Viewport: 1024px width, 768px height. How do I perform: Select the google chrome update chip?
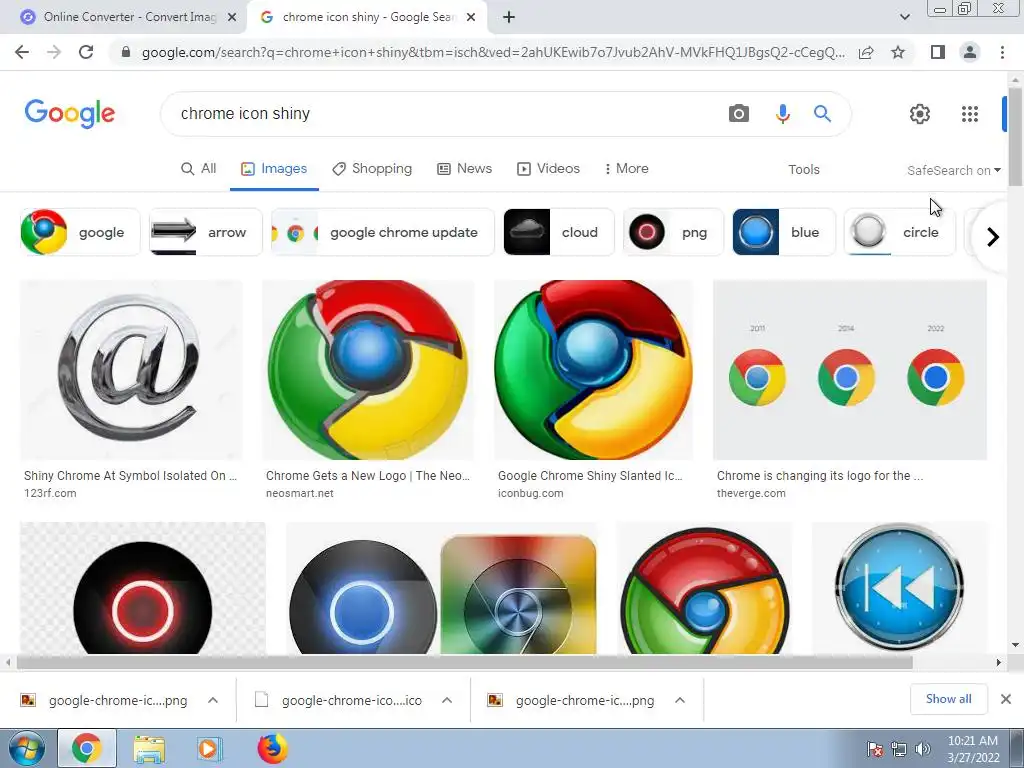coord(383,232)
